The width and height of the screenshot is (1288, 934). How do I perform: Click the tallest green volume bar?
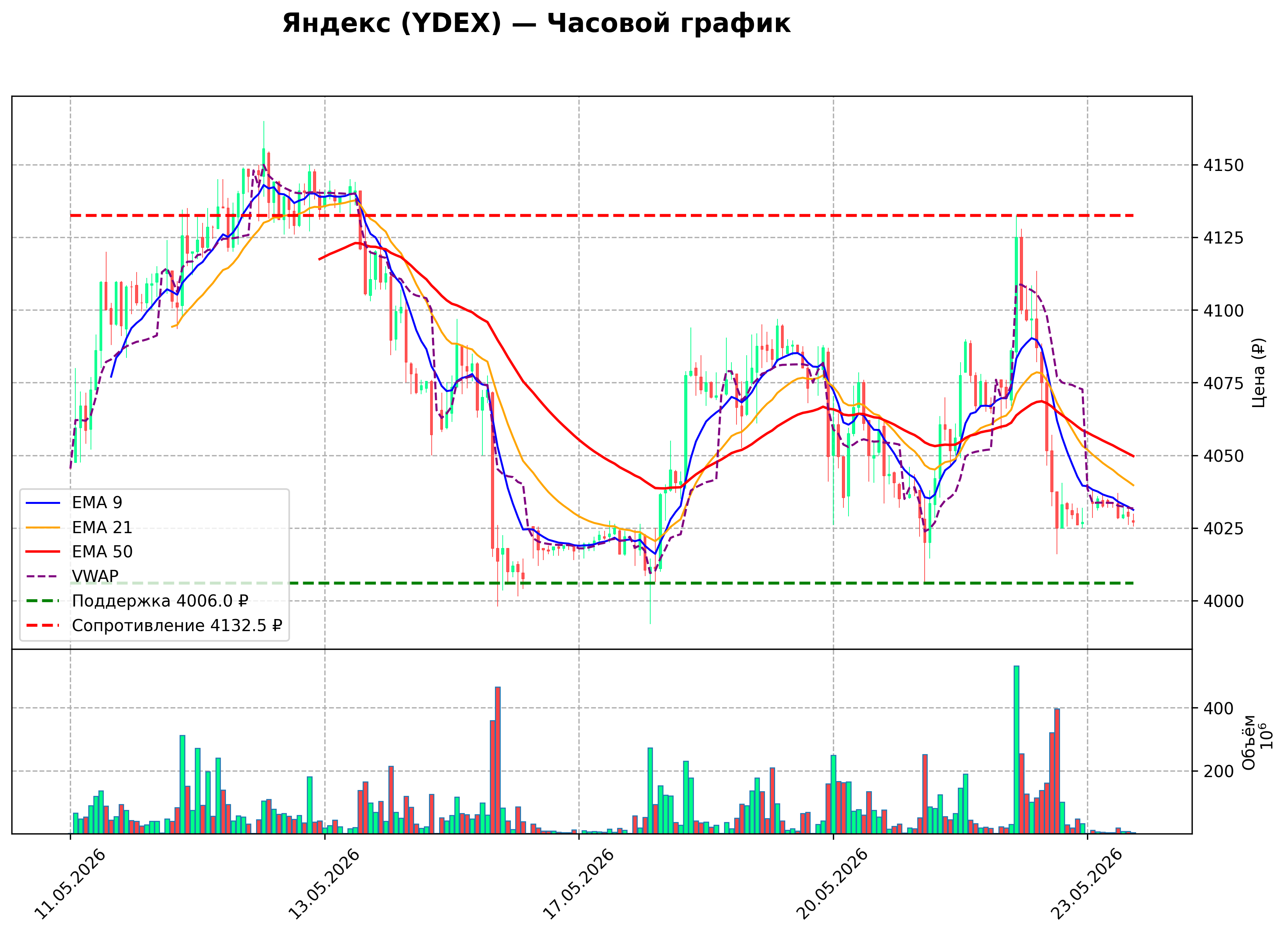click(1016, 750)
